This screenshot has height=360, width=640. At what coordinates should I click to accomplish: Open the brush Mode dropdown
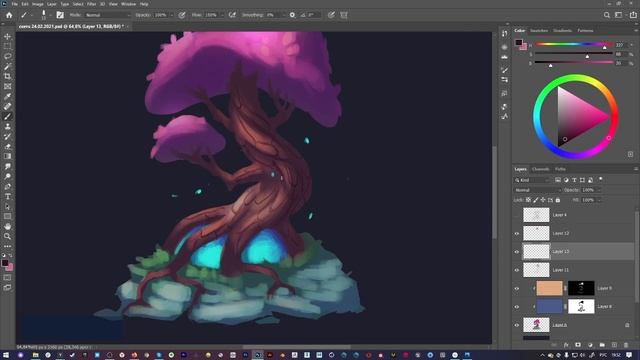click(108, 15)
